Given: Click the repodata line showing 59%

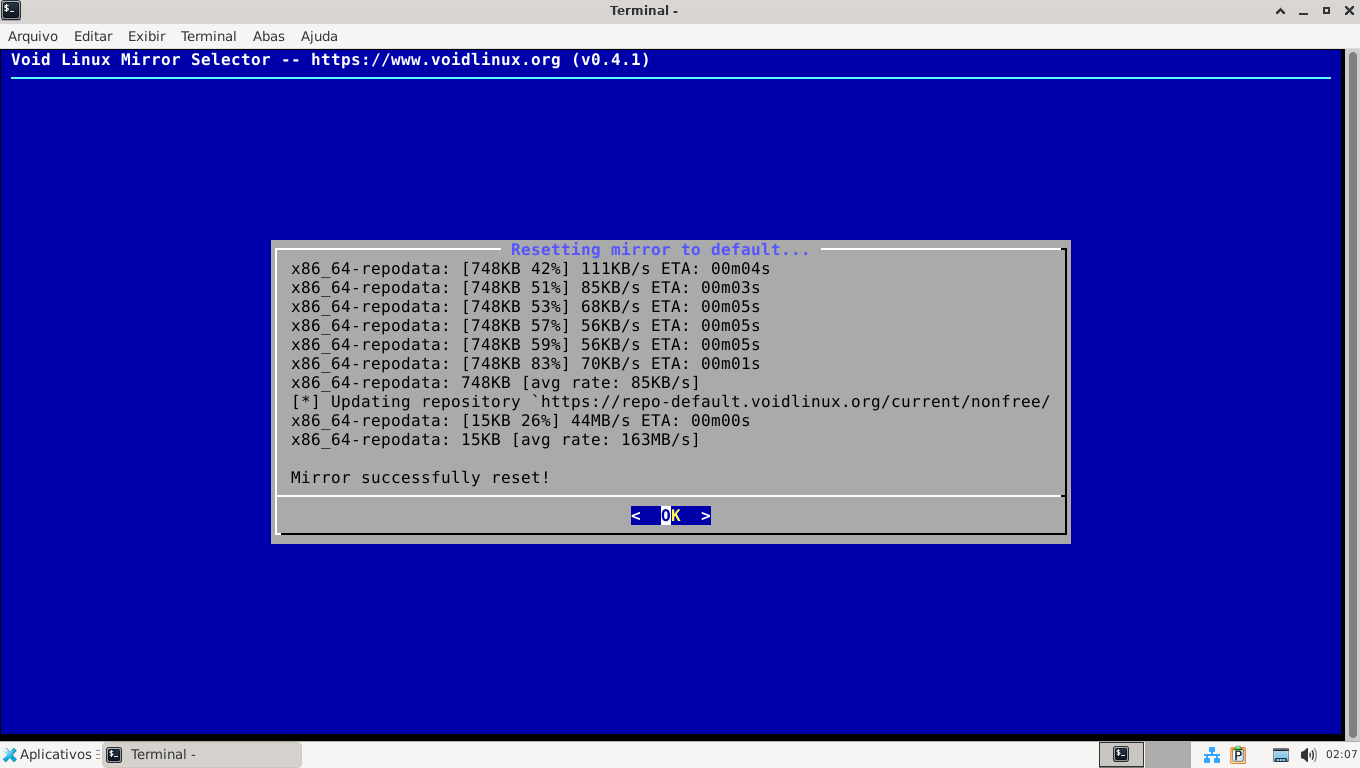Looking at the screenshot, I should coord(526,345).
